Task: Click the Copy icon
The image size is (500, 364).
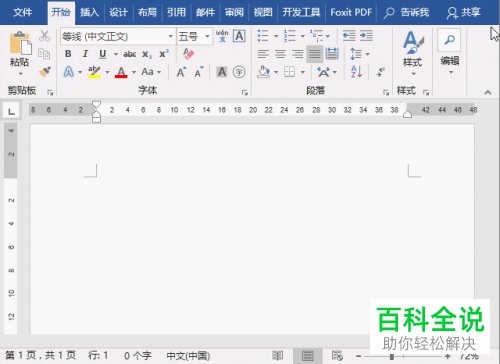Action: coord(44,53)
